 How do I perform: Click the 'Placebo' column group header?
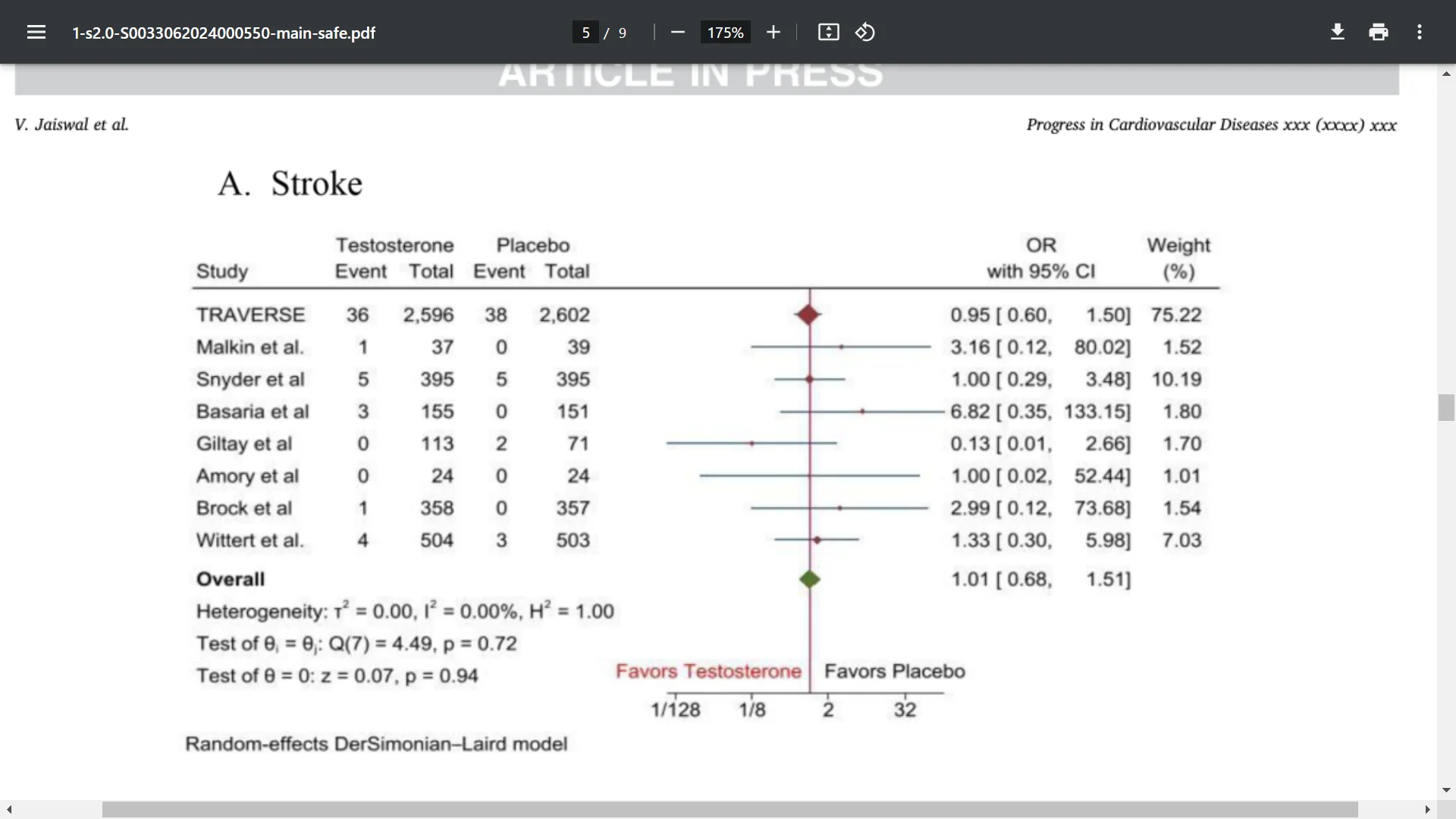point(533,246)
